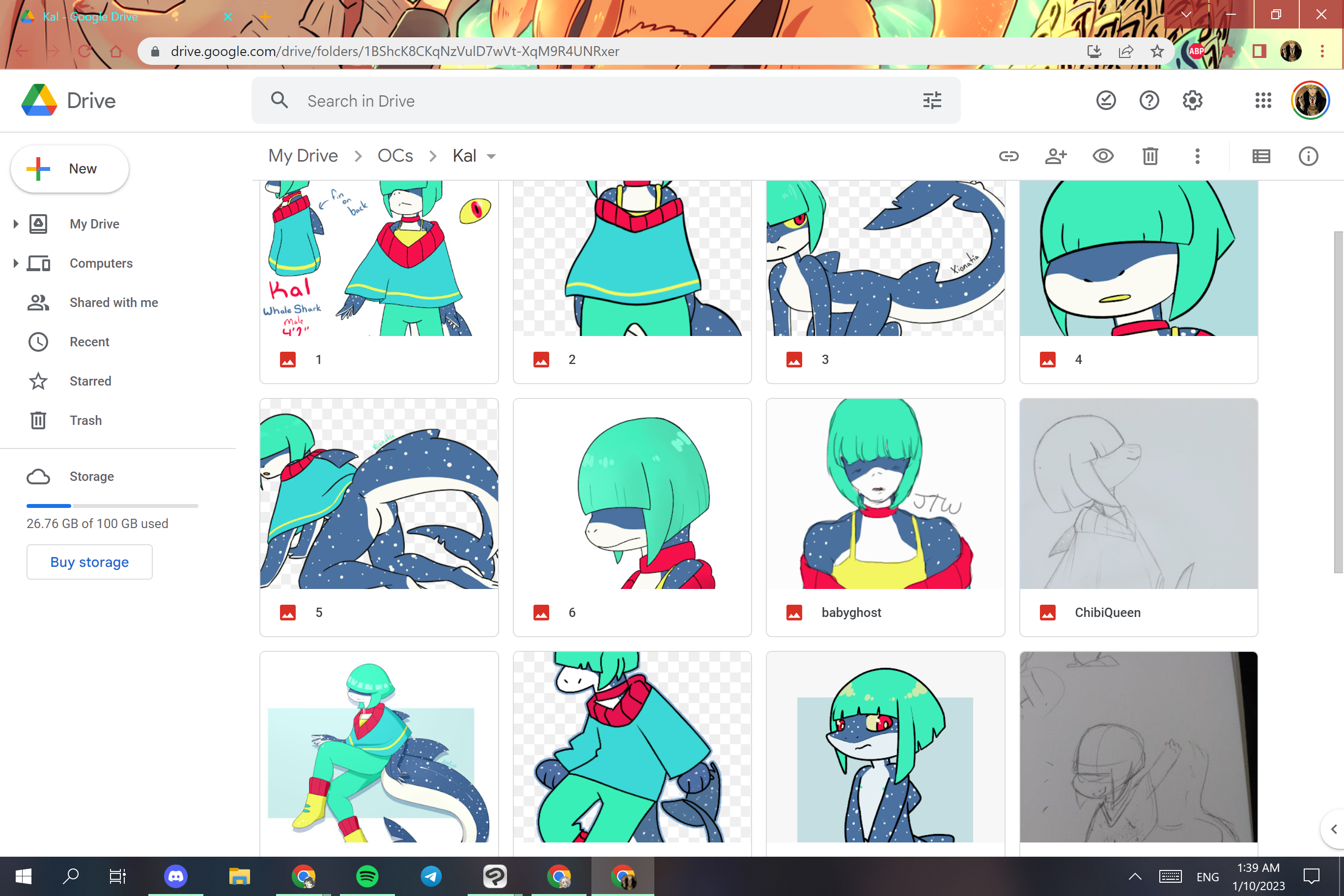Click the New button
This screenshot has height=896, width=1344.
coord(70,168)
